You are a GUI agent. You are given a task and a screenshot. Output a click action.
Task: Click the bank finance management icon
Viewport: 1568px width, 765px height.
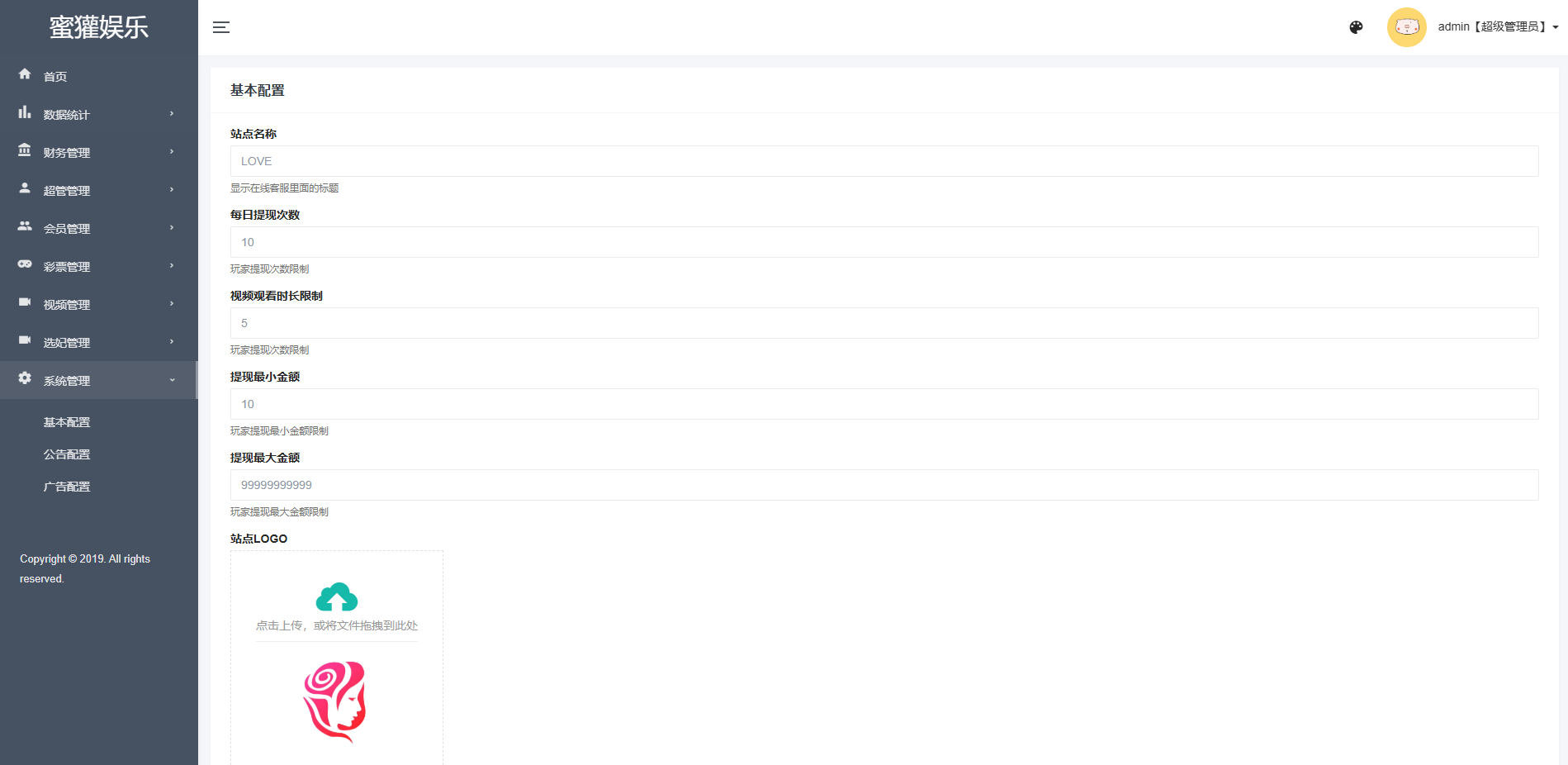click(25, 150)
